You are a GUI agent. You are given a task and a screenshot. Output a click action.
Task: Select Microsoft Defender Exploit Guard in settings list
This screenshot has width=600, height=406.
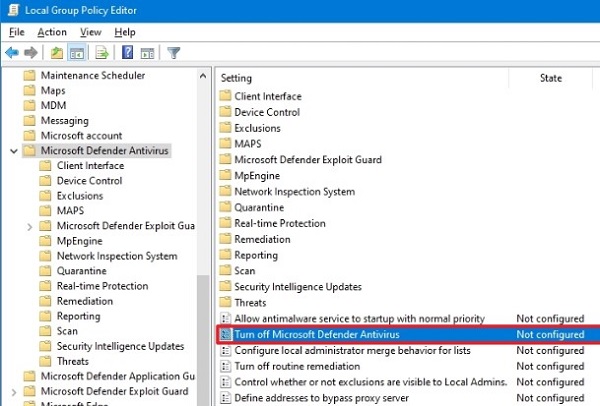pyautogui.click(x=308, y=160)
